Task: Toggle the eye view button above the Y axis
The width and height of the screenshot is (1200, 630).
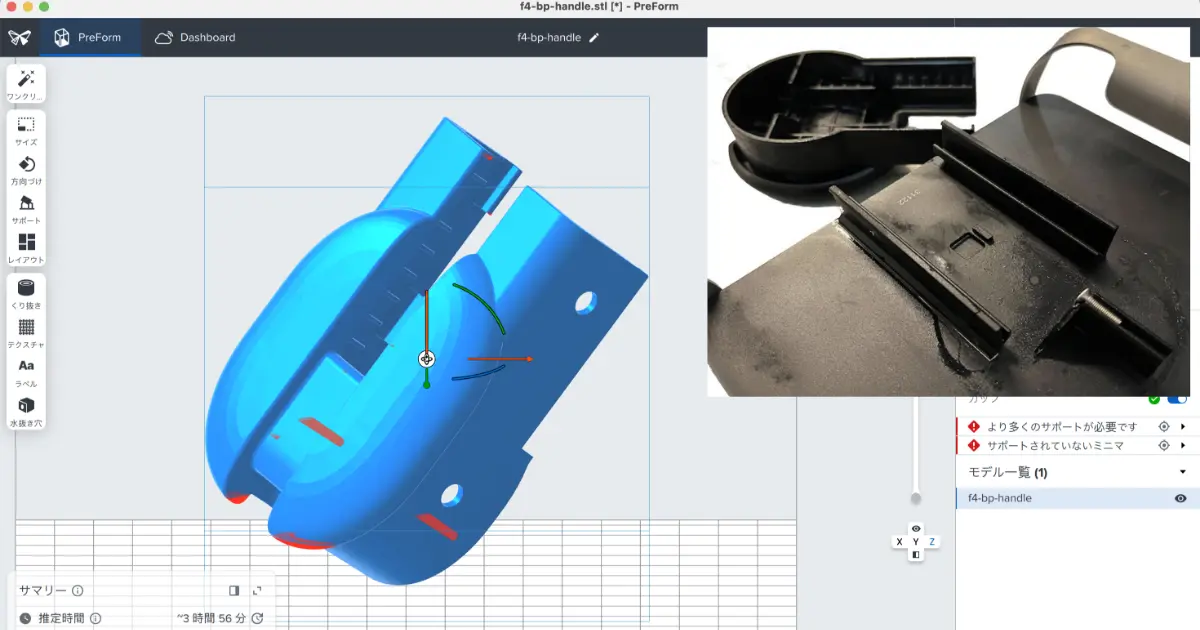Action: [915, 528]
